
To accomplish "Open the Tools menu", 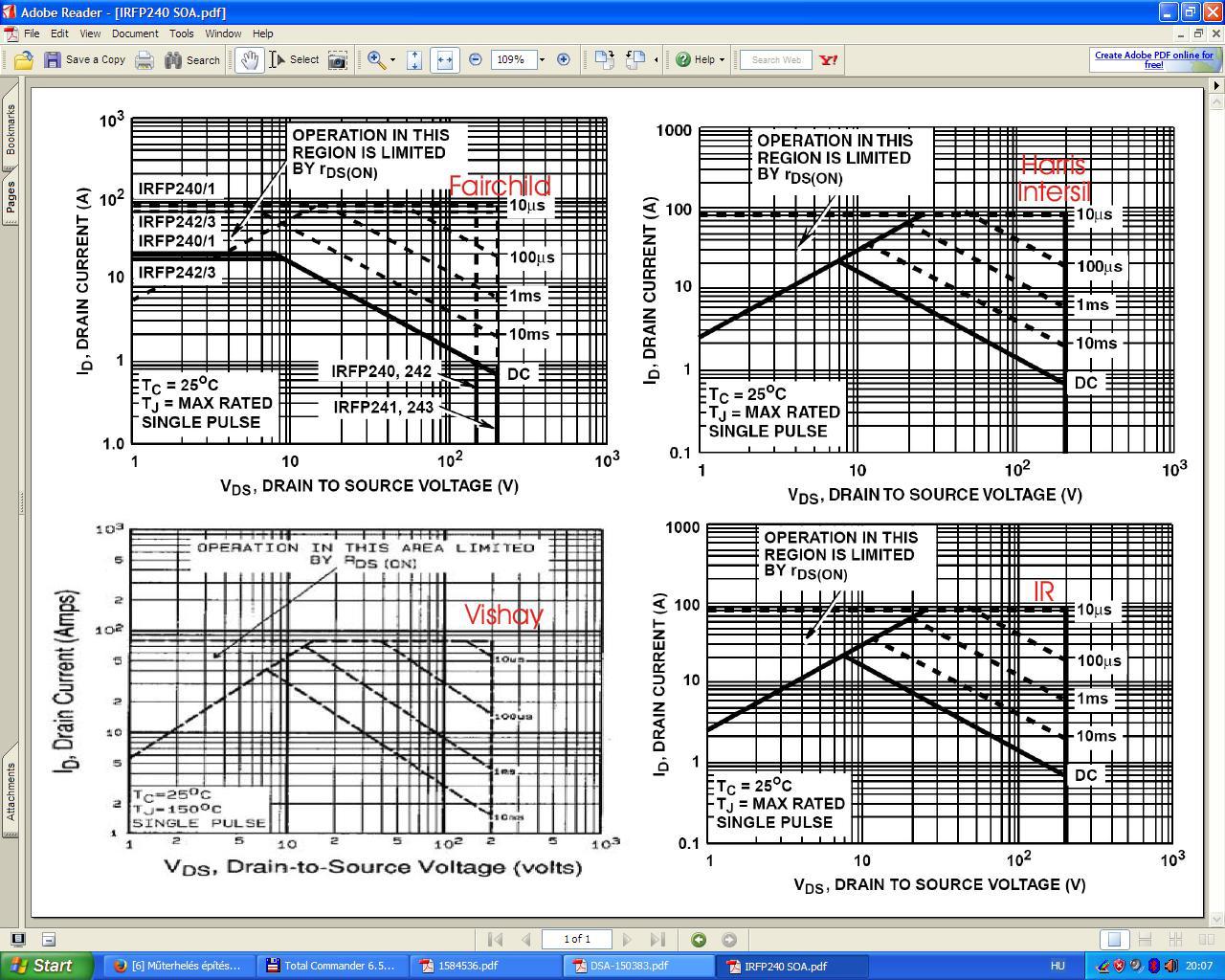I will pyautogui.click(x=182, y=33).
